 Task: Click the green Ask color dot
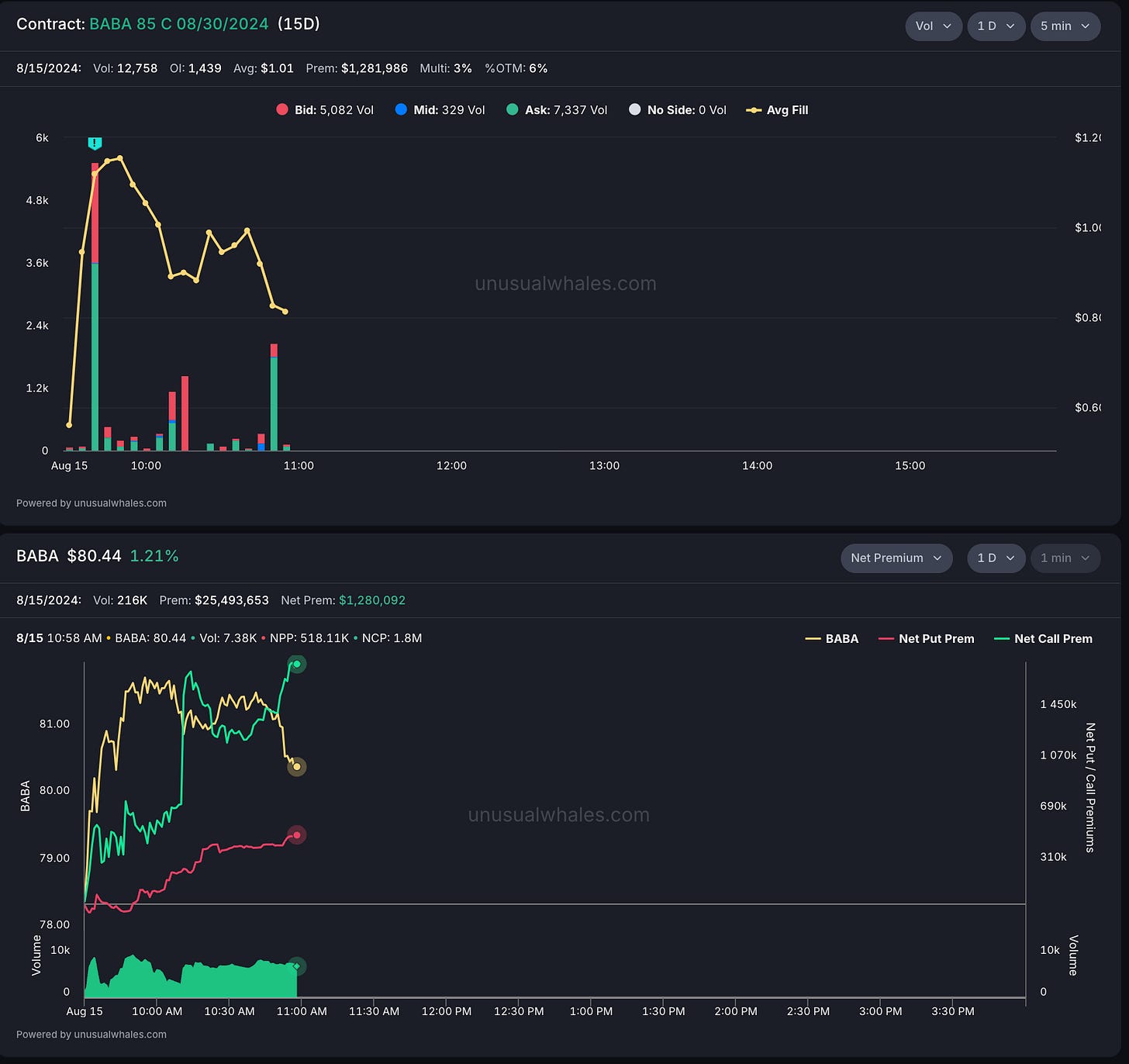point(512,109)
